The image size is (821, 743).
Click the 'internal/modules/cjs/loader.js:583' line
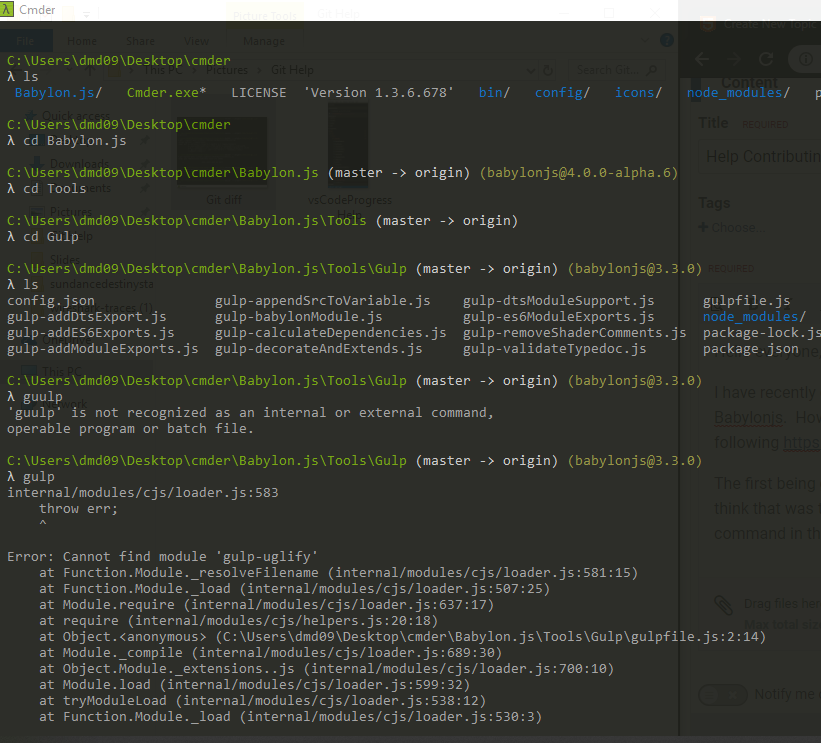coord(142,493)
